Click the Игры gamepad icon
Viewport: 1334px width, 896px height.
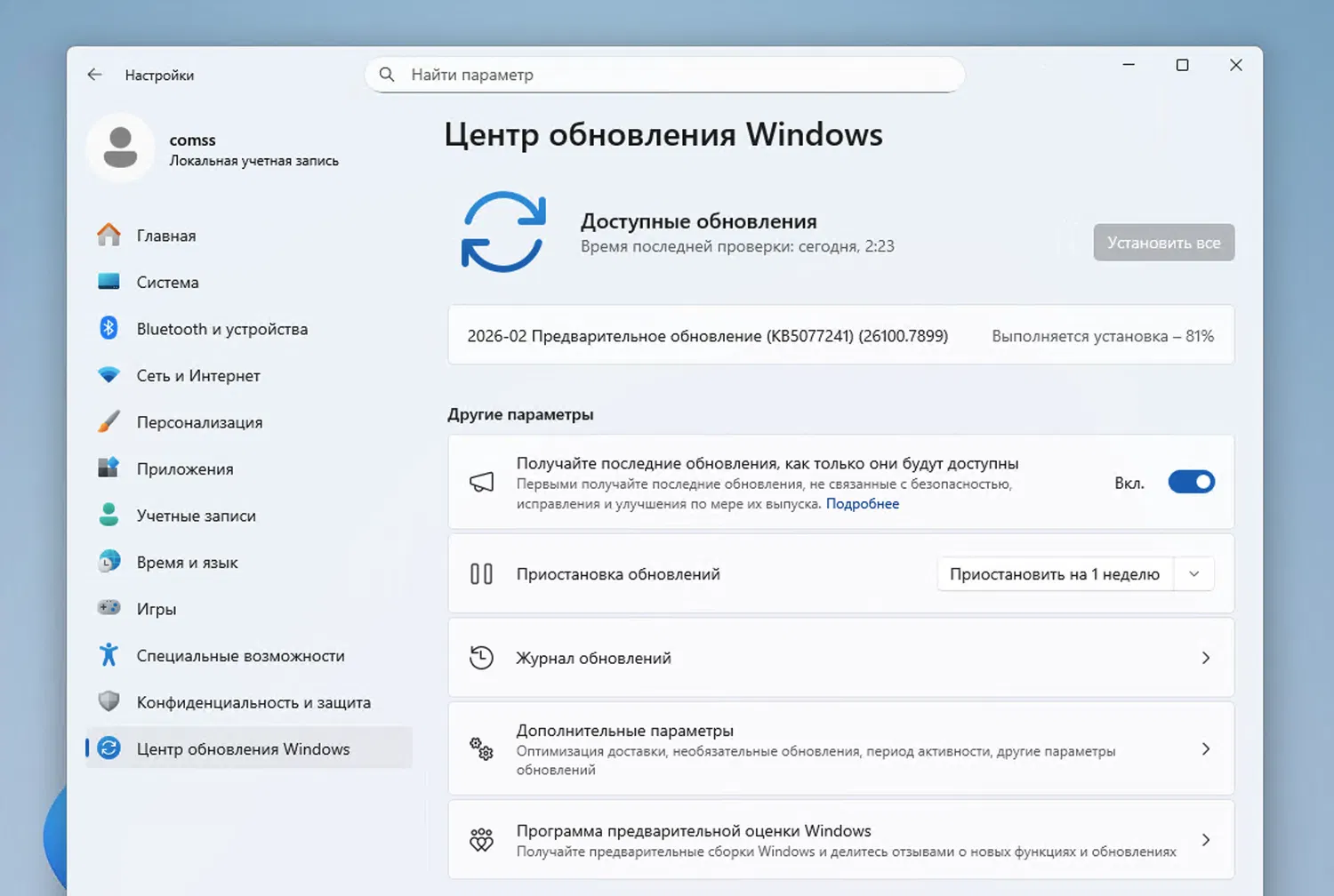tap(108, 609)
